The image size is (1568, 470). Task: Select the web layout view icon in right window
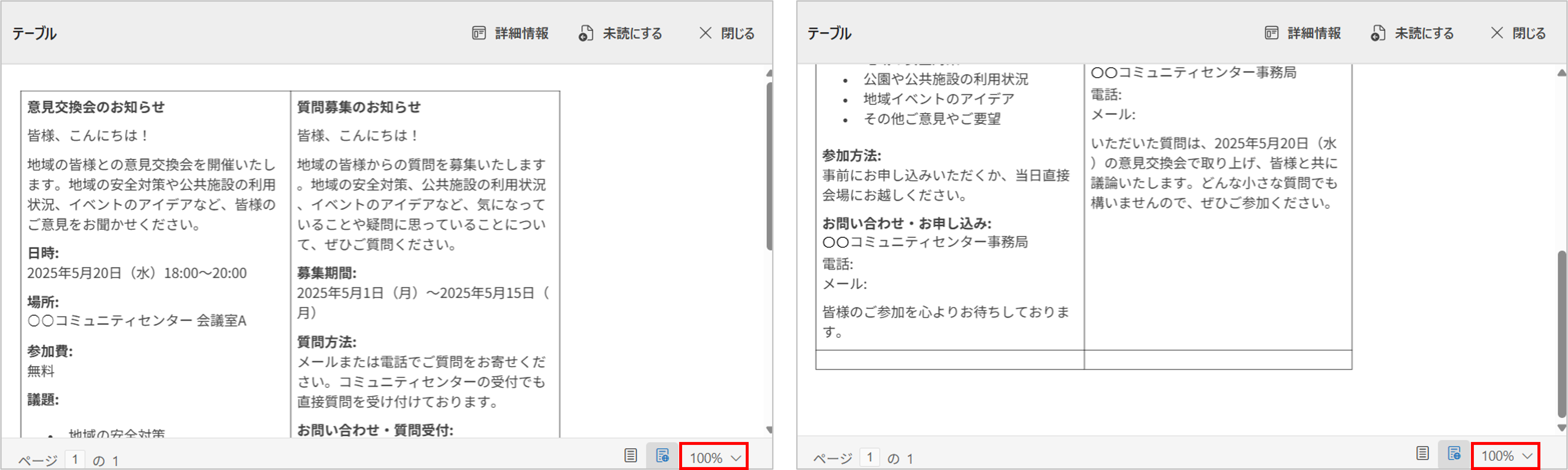(x=1454, y=454)
